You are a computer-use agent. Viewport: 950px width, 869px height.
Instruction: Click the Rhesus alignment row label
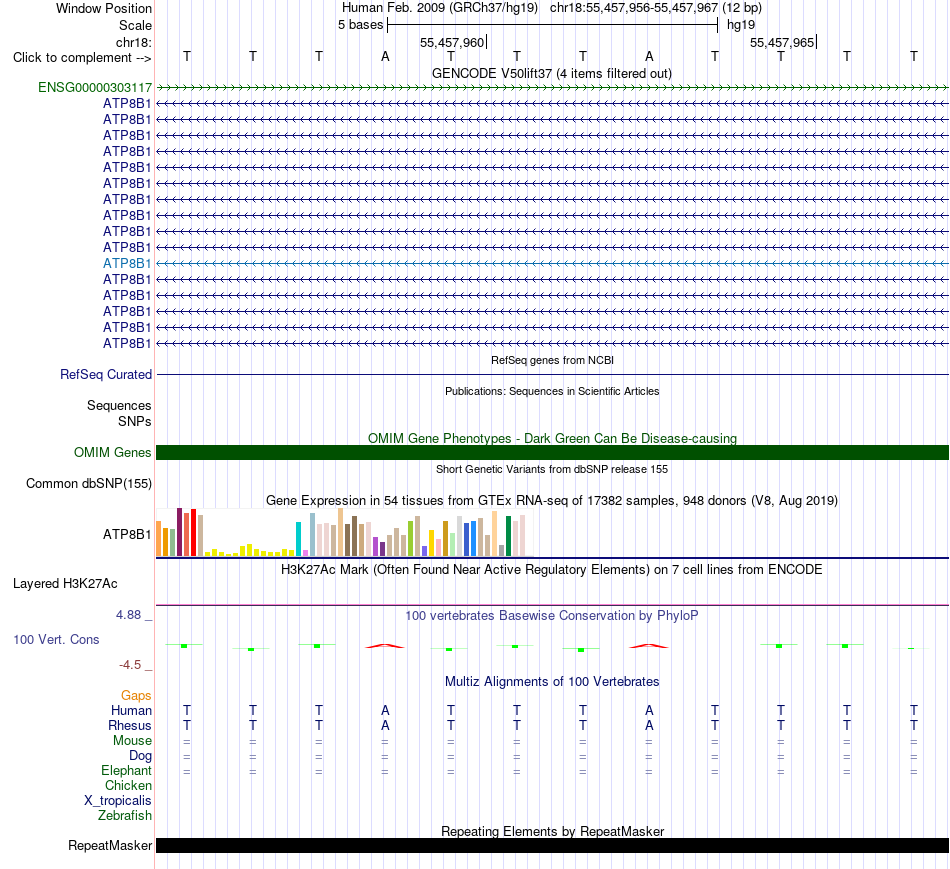tap(130, 725)
